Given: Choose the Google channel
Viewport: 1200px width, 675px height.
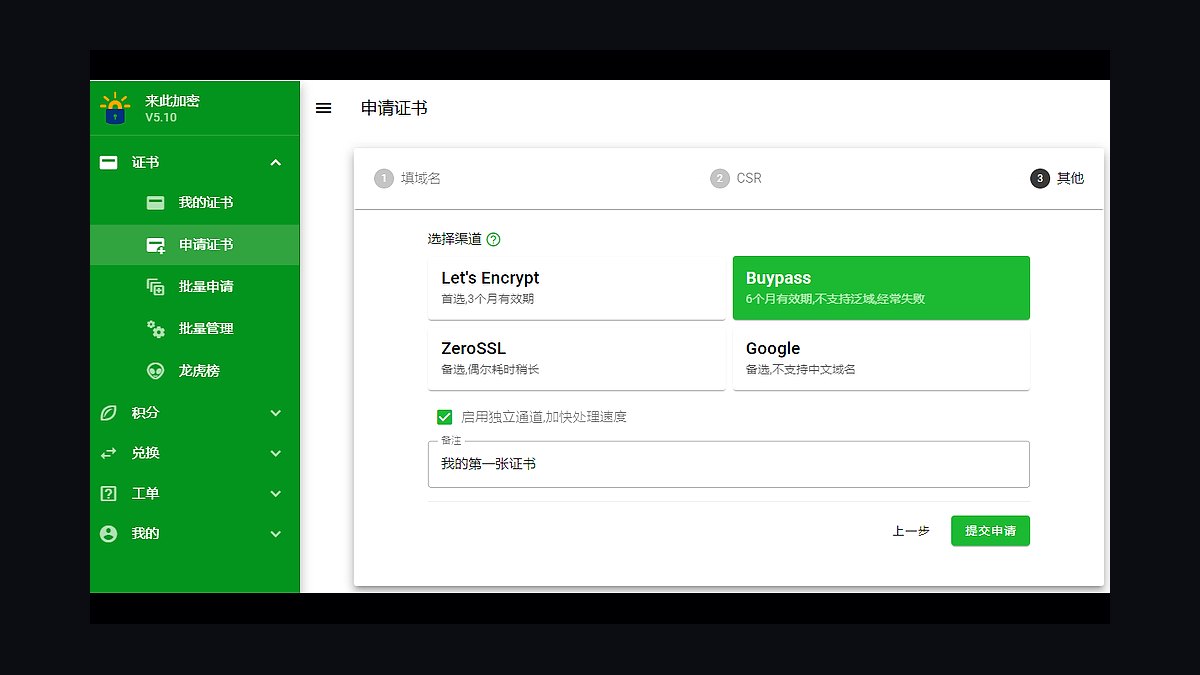Looking at the screenshot, I should coord(881,358).
